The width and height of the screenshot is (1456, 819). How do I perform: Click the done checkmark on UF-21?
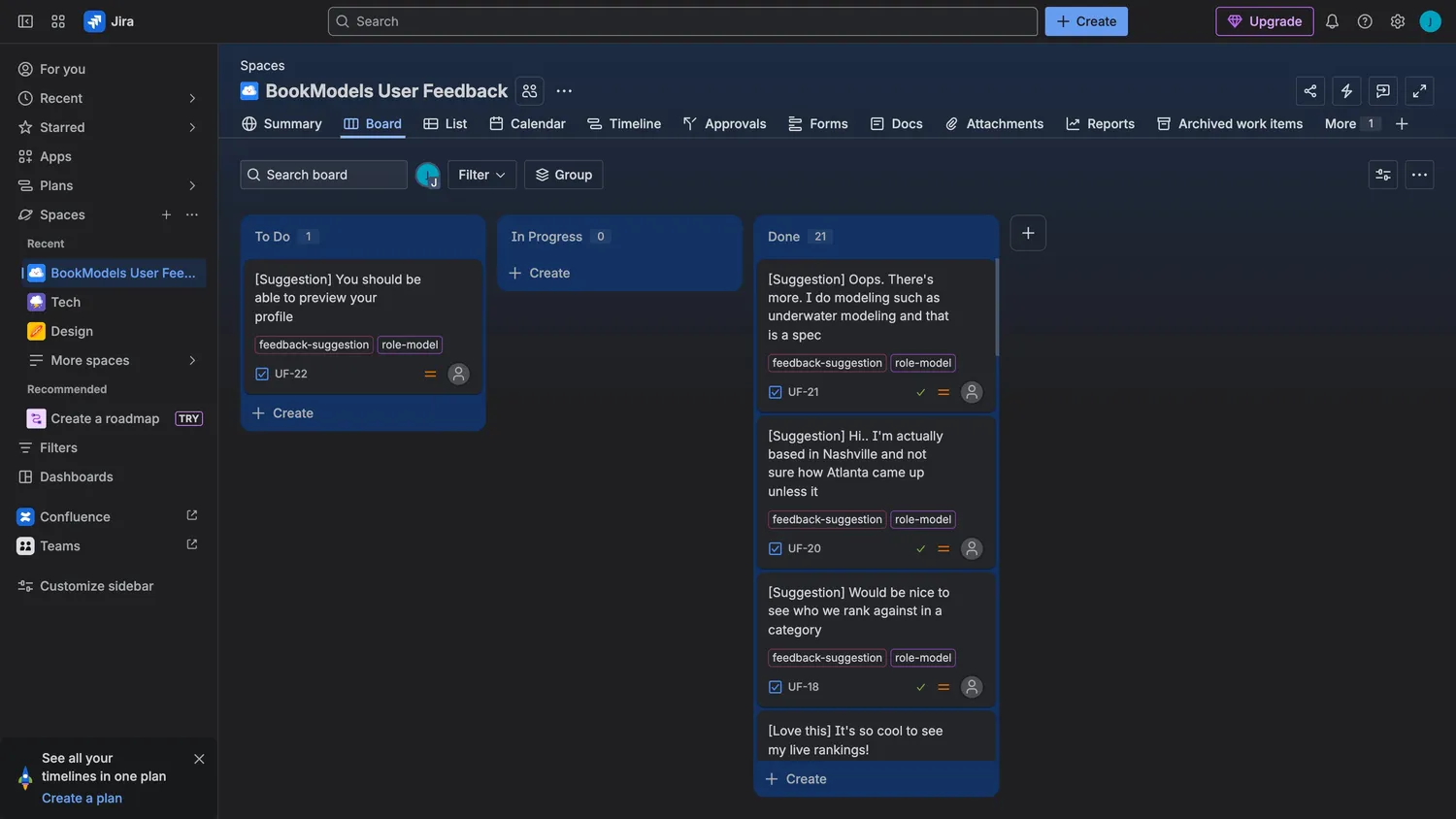(x=920, y=392)
